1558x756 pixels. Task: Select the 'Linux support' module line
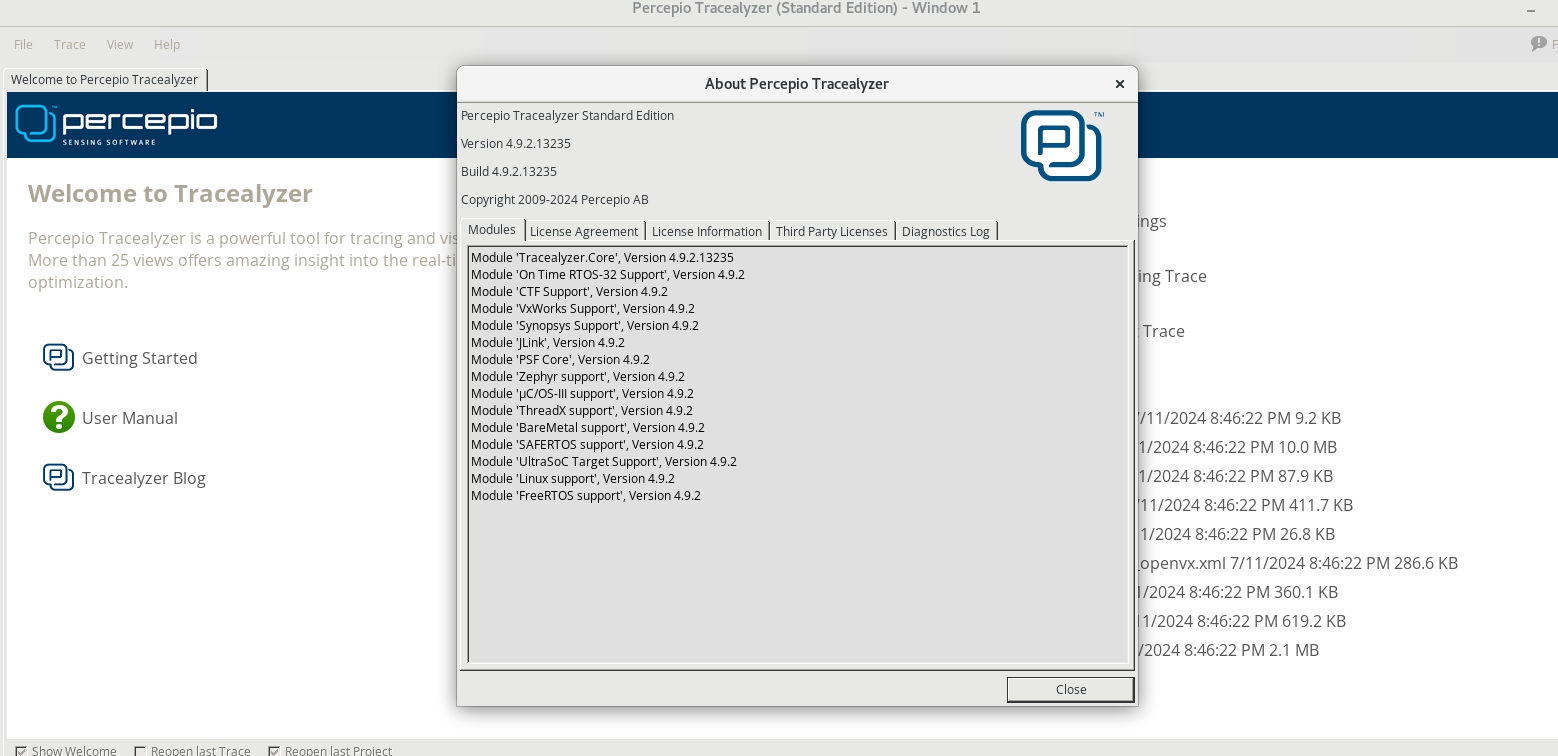pos(573,478)
